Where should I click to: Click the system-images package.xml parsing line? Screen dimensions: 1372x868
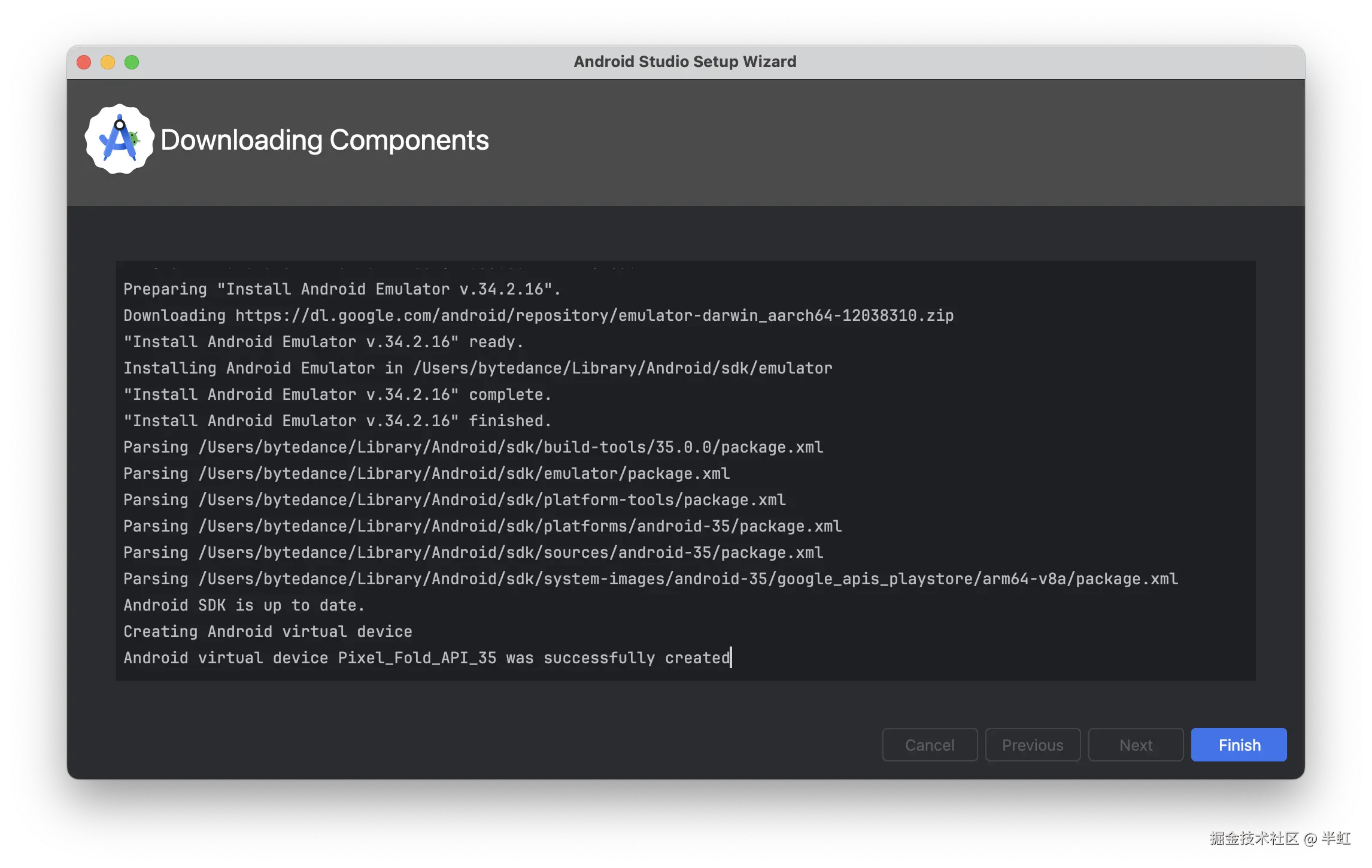650,579
